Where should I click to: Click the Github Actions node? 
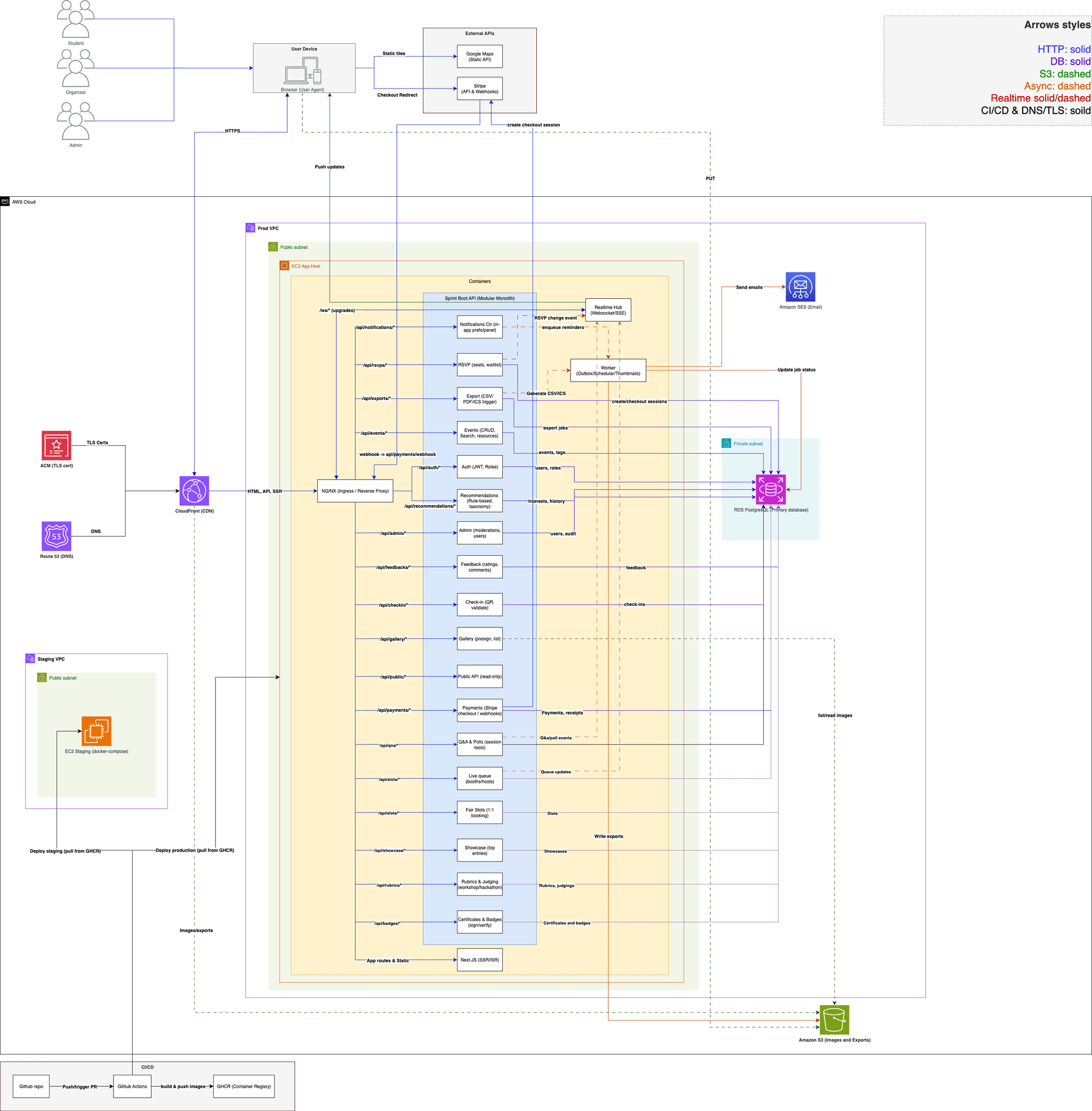(132, 1086)
